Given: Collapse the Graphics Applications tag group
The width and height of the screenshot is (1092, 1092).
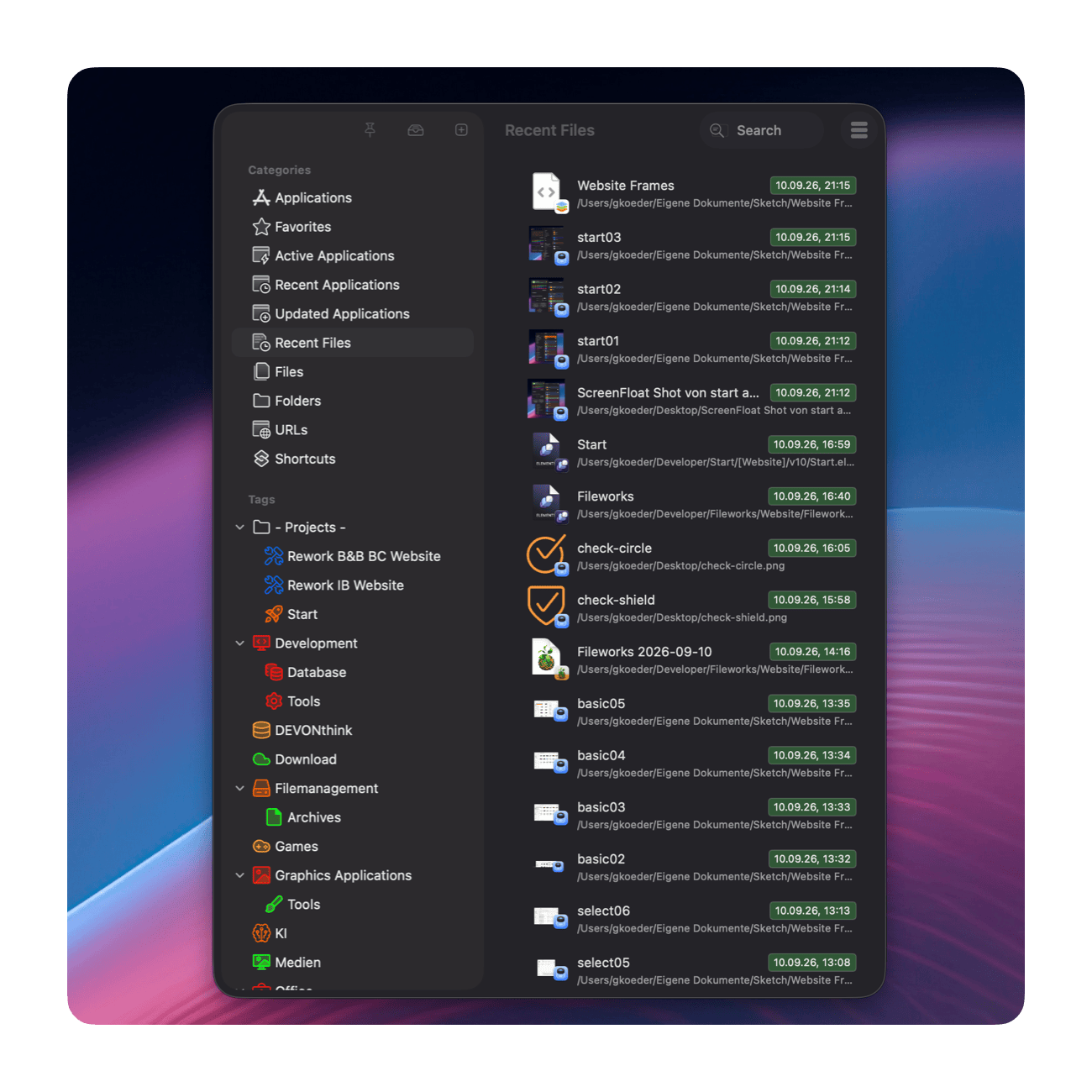Looking at the screenshot, I should 240,875.
